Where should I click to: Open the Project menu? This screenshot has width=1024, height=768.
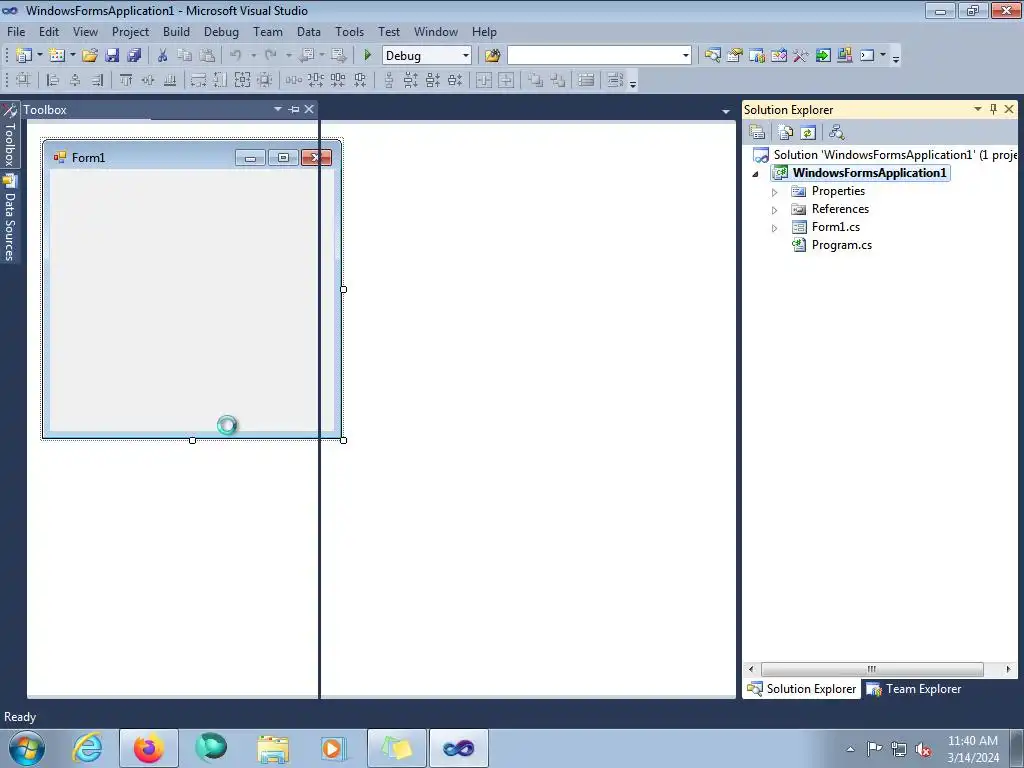coord(131,31)
